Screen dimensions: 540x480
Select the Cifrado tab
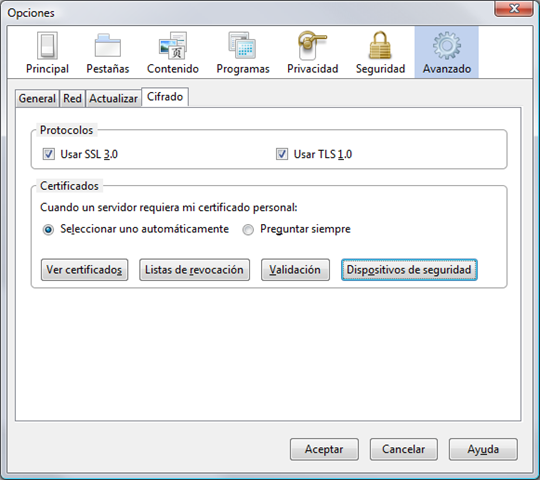click(x=165, y=97)
